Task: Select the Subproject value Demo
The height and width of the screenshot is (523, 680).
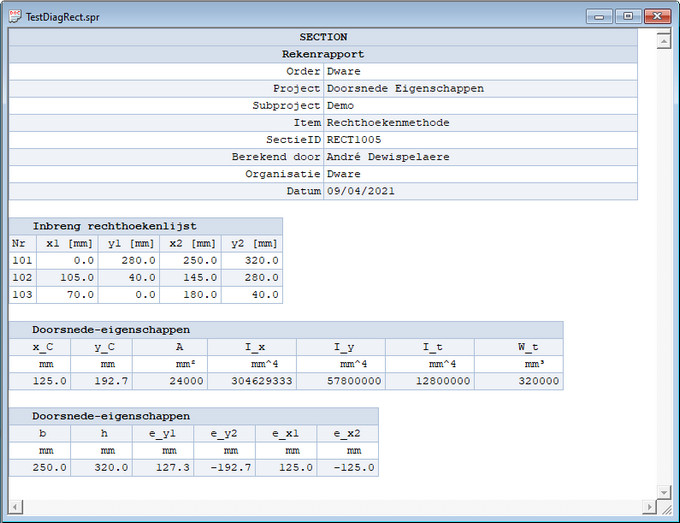Action: point(340,106)
